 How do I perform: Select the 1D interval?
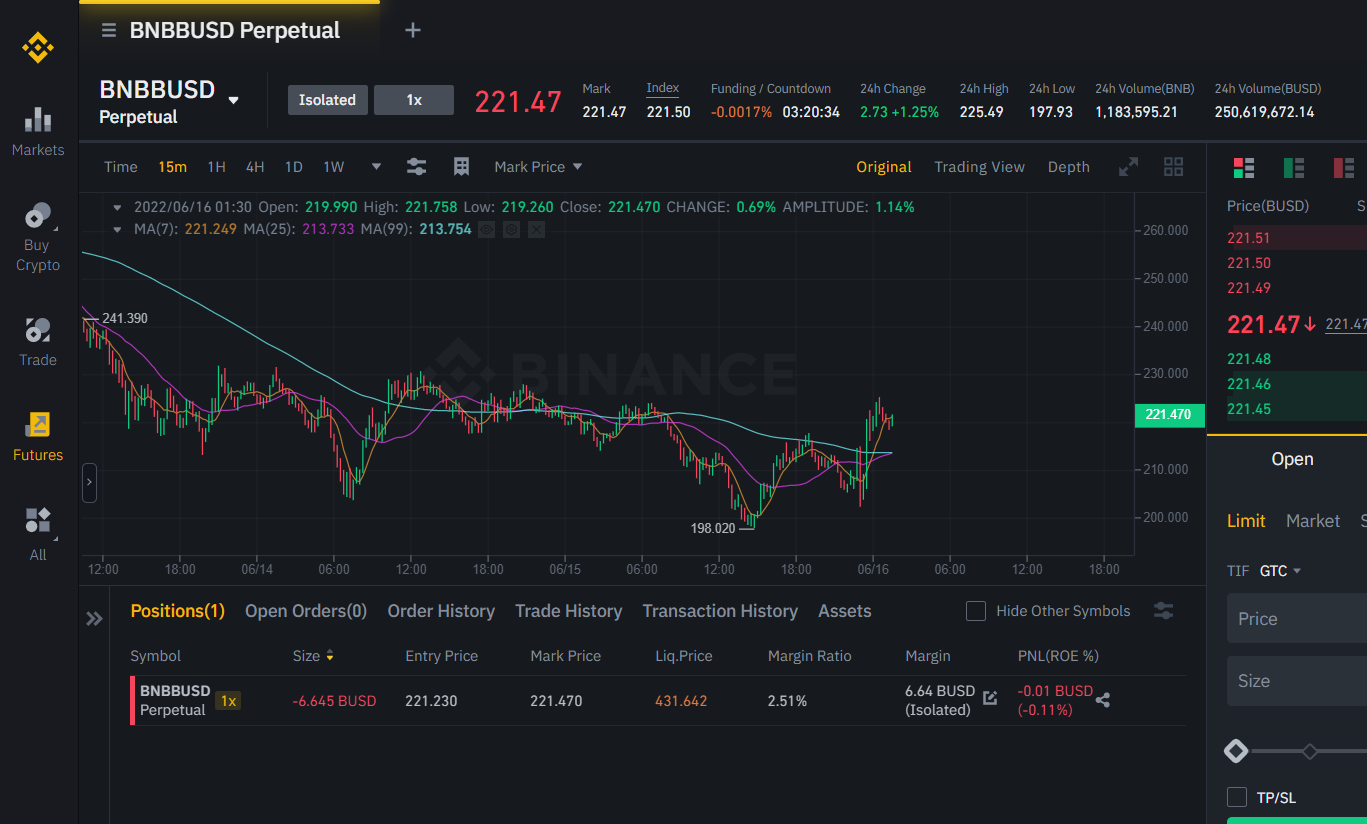click(293, 167)
